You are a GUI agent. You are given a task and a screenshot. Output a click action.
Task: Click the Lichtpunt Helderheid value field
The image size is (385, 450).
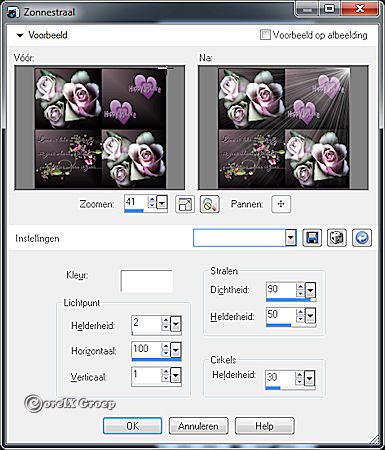pyautogui.click(x=146, y=323)
